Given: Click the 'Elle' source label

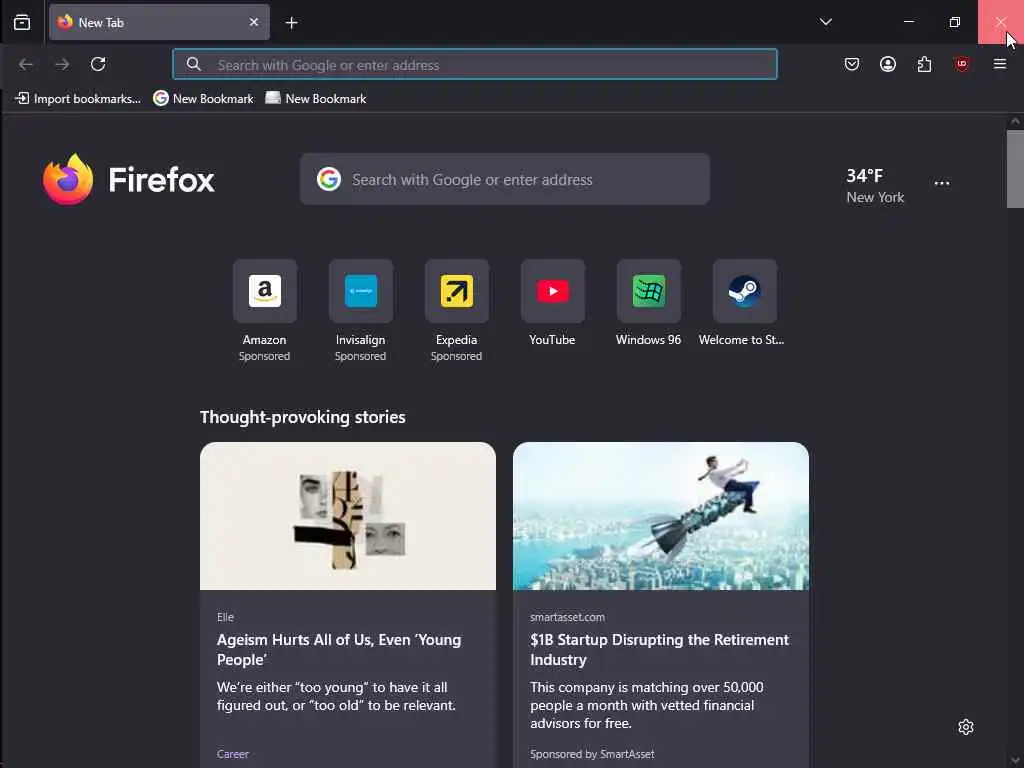Looking at the screenshot, I should pos(225,616).
